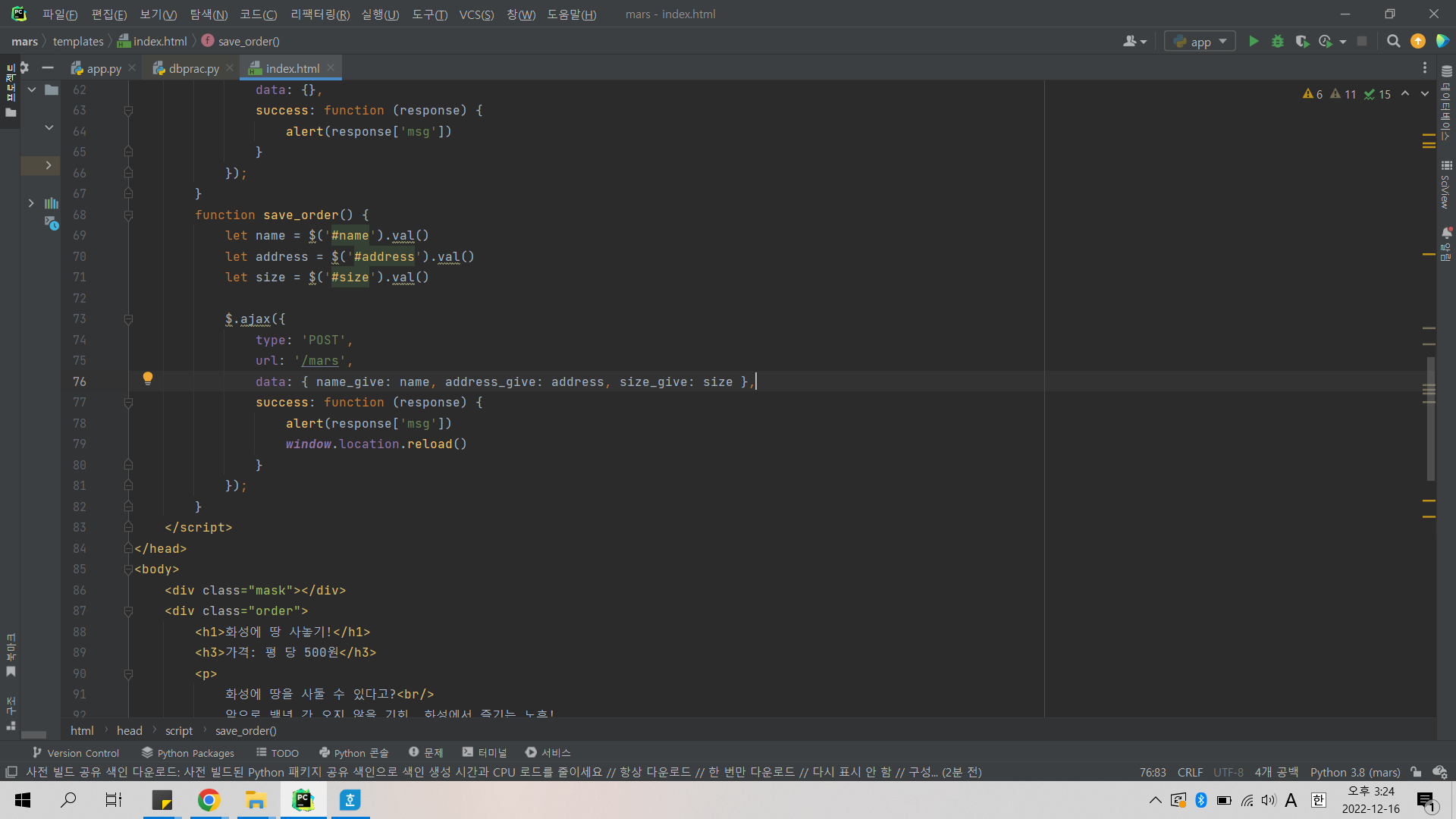
Task: Open Sticky Notes from the taskbar
Action: click(x=162, y=800)
